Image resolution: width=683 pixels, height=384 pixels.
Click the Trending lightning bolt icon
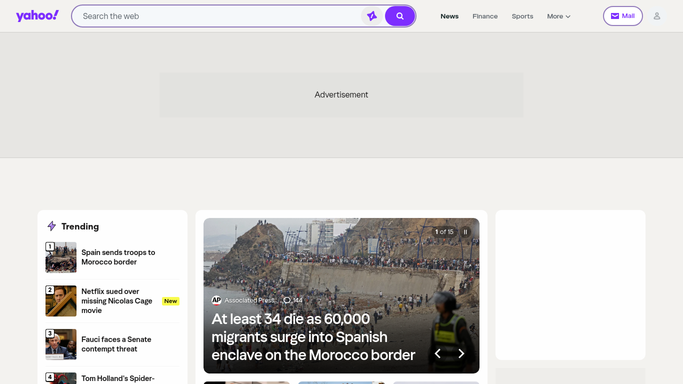52,226
